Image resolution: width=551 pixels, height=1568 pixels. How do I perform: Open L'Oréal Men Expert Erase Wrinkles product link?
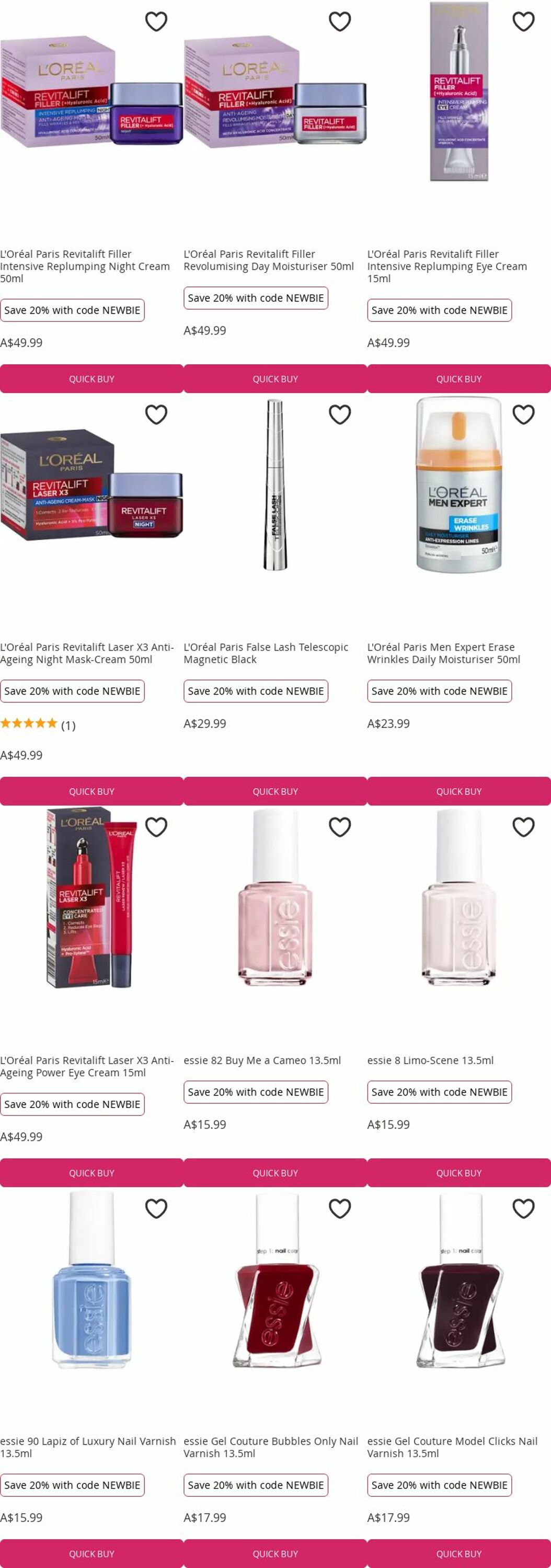coord(444,653)
